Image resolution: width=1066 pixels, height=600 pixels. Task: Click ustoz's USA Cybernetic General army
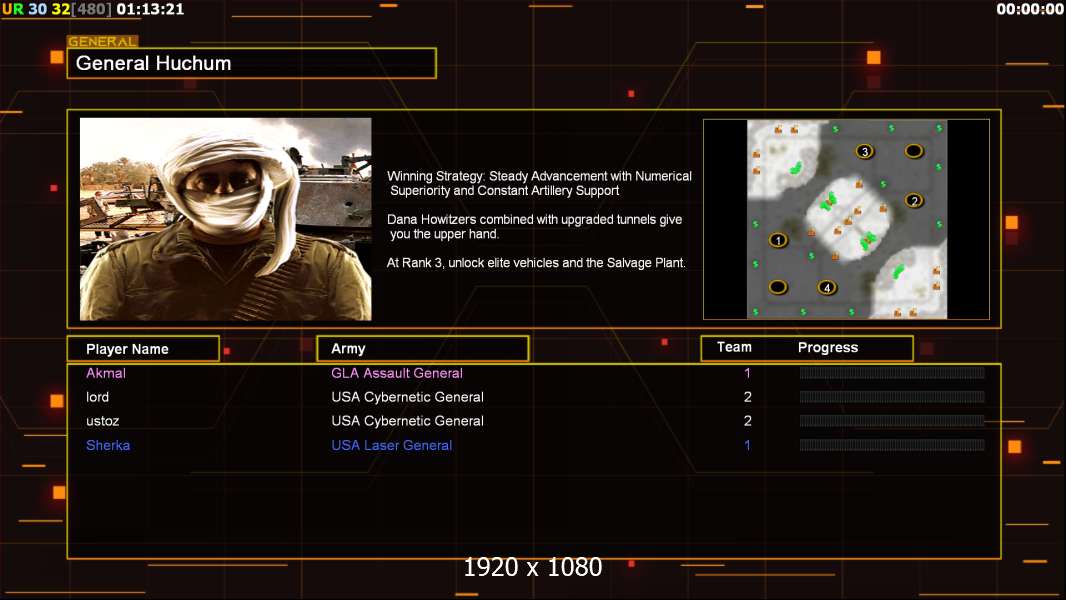click(x=407, y=421)
